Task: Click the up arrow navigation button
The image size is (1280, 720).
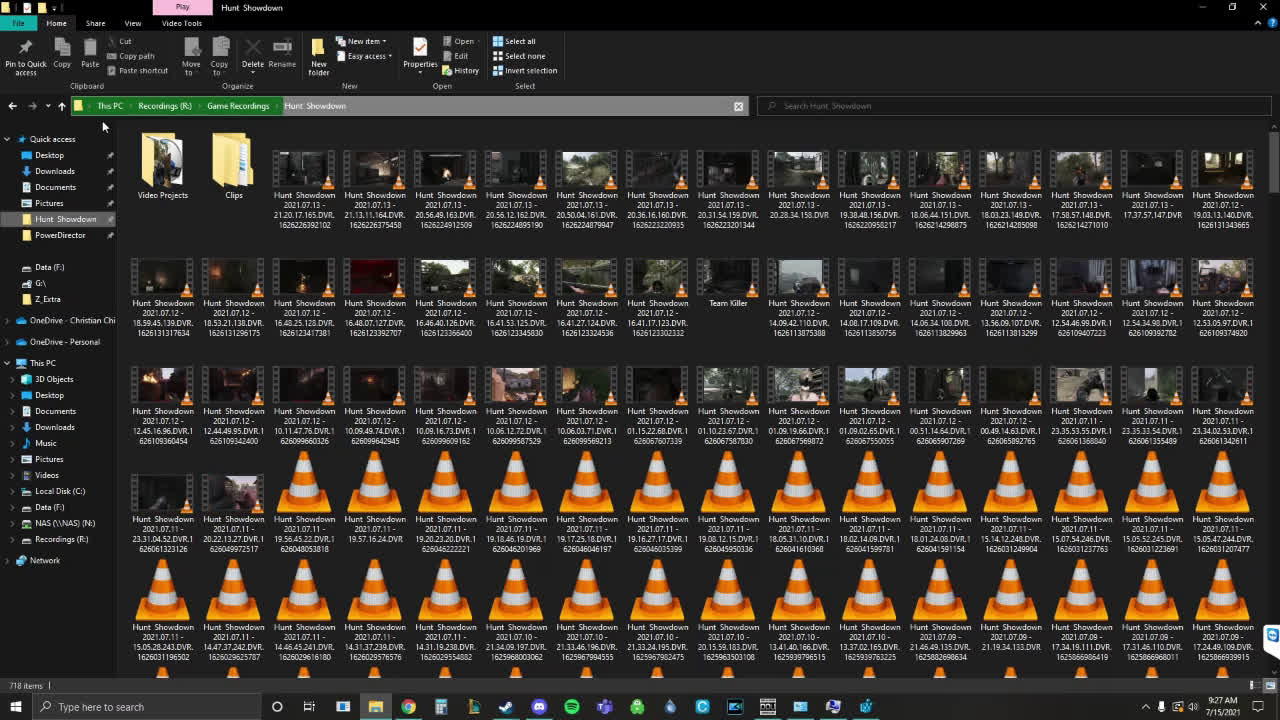Action: point(61,106)
